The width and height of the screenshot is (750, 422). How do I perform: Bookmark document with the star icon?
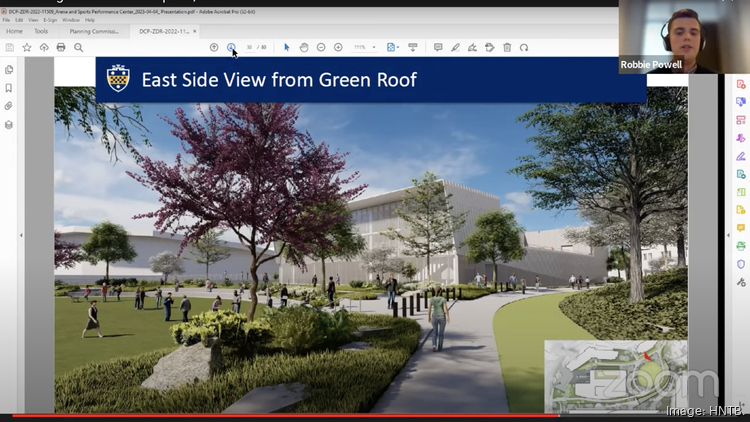pos(27,47)
